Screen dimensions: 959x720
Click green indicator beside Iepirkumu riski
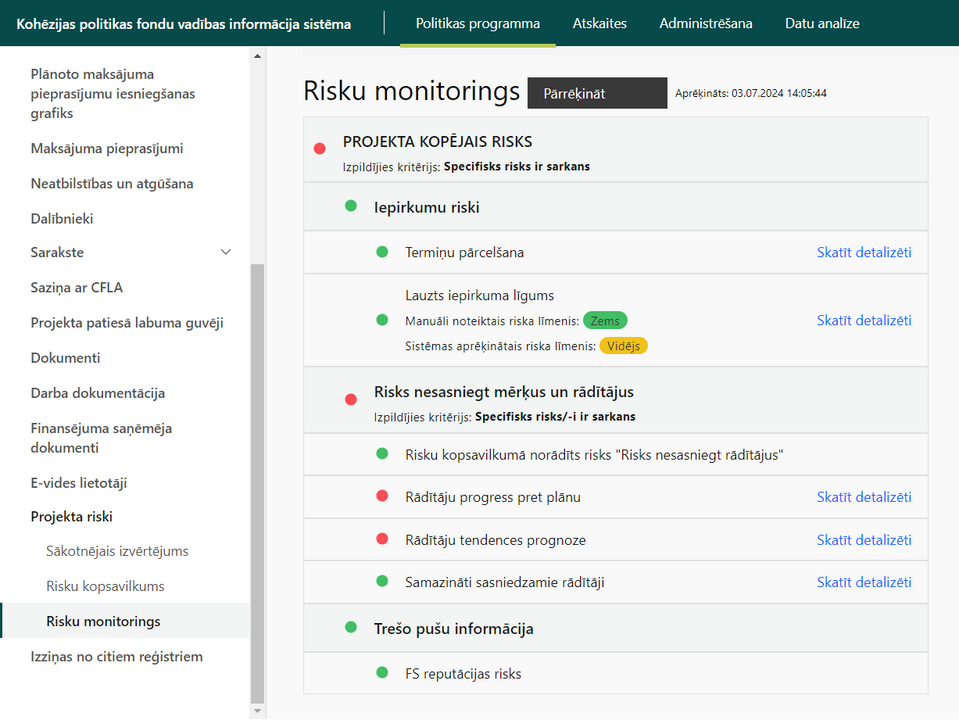tap(350, 206)
